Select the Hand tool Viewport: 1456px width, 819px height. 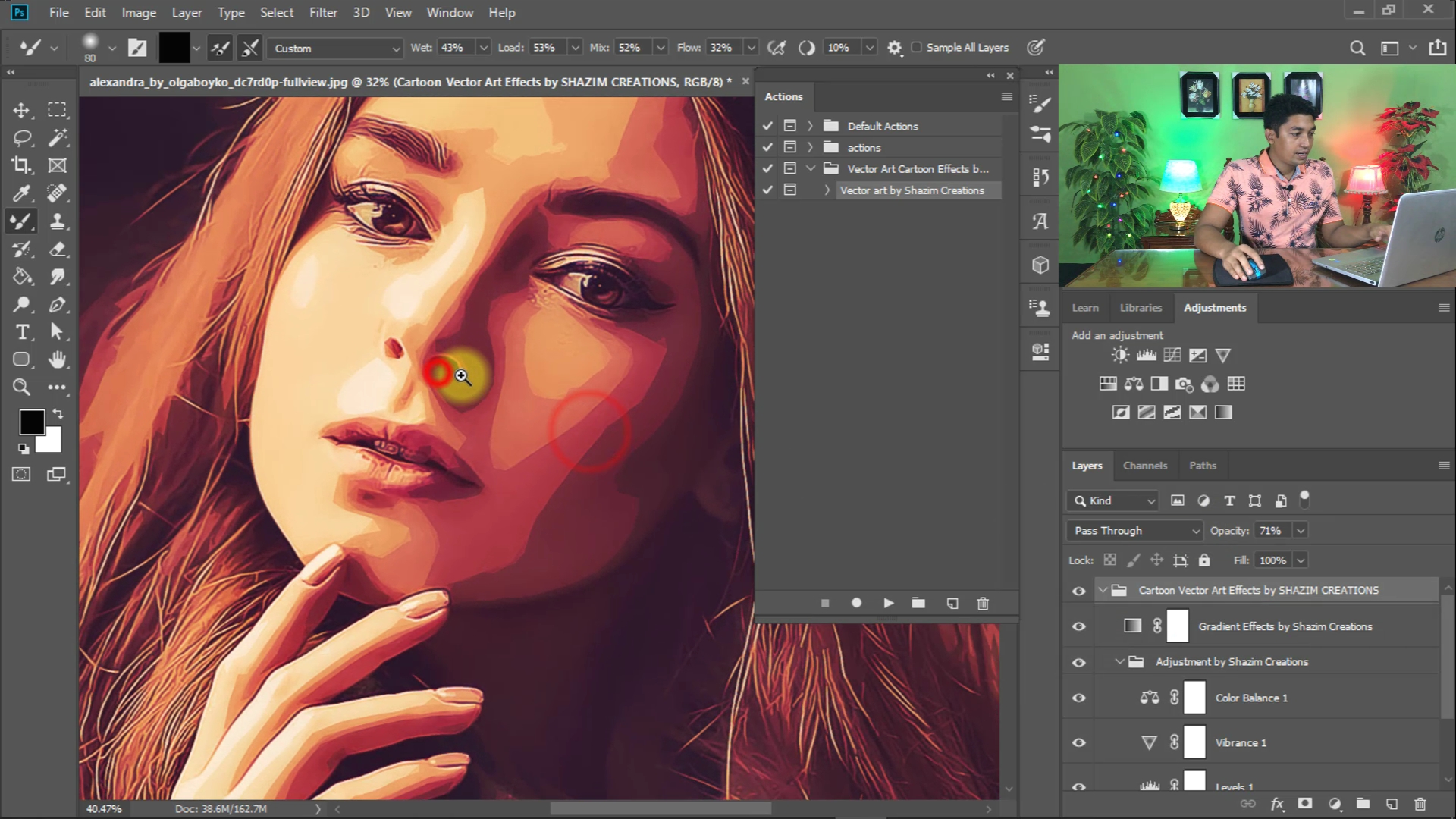click(x=57, y=359)
